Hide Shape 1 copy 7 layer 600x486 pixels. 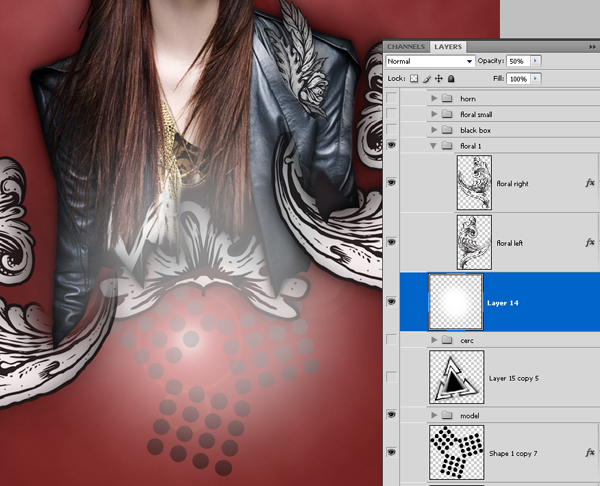(x=391, y=452)
